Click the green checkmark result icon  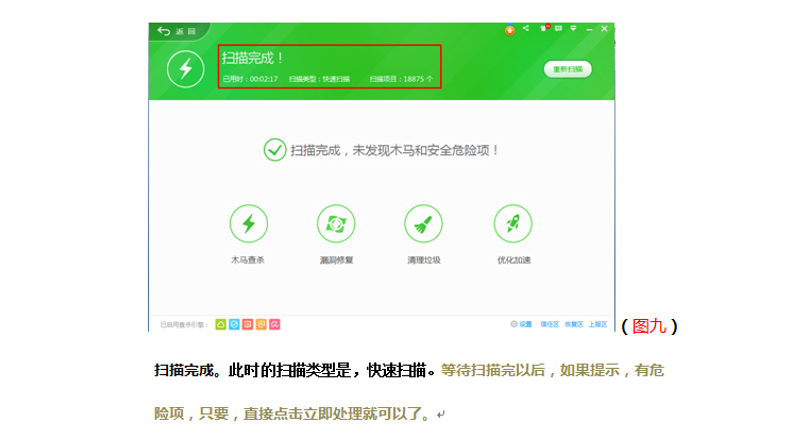(x=275, y=150)
